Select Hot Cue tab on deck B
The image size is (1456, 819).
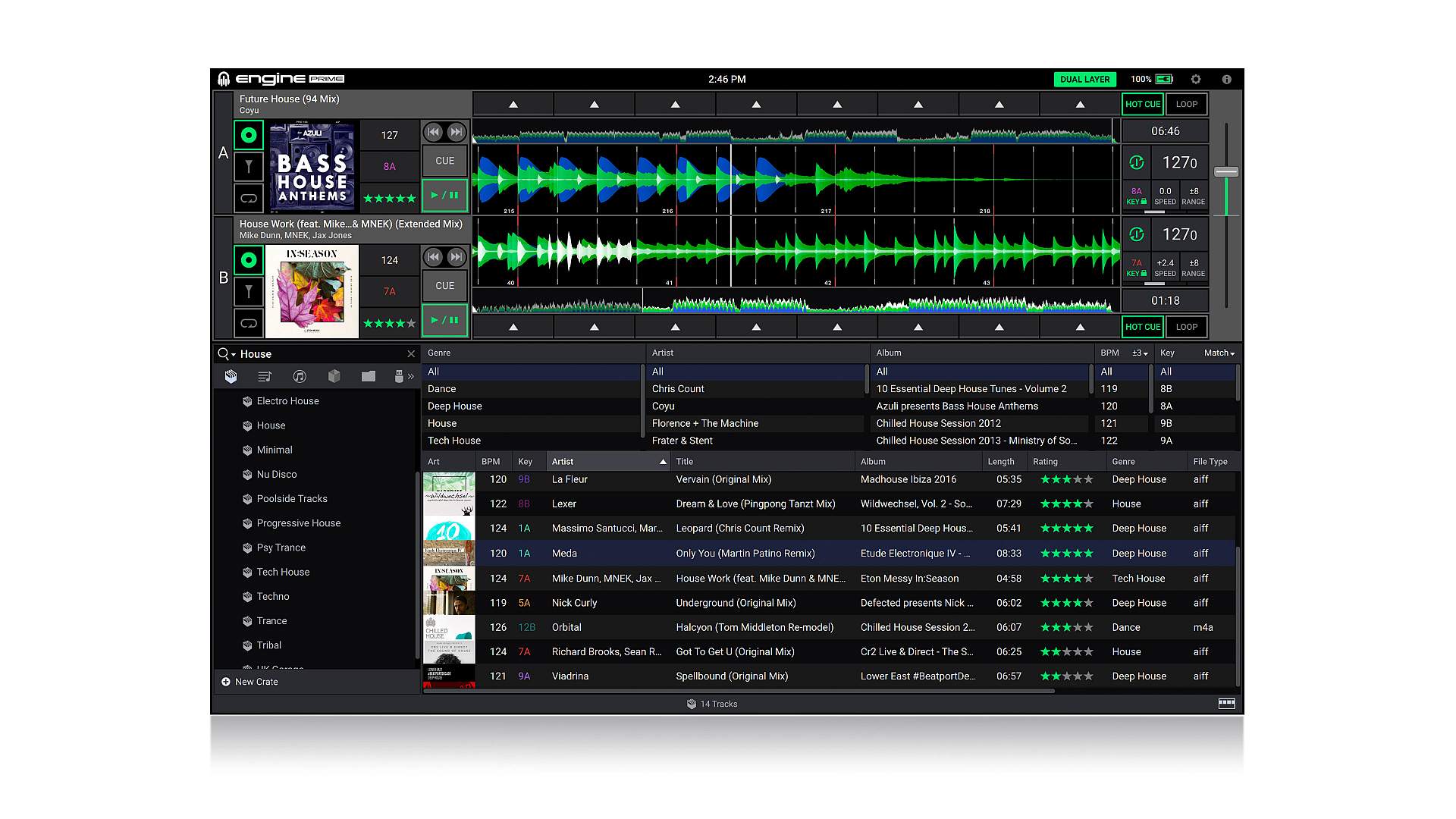coord(1142,327)
